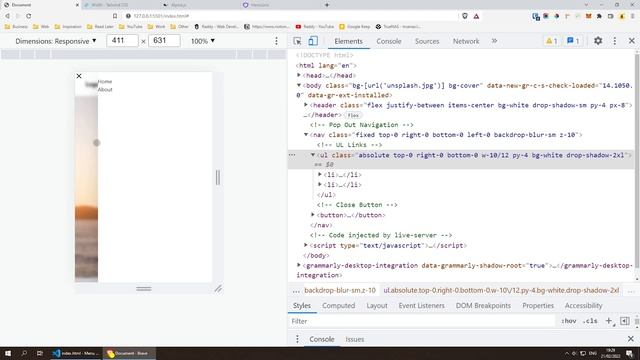Close the DevTools panel
640x360 pixels.
coord(631,41)
